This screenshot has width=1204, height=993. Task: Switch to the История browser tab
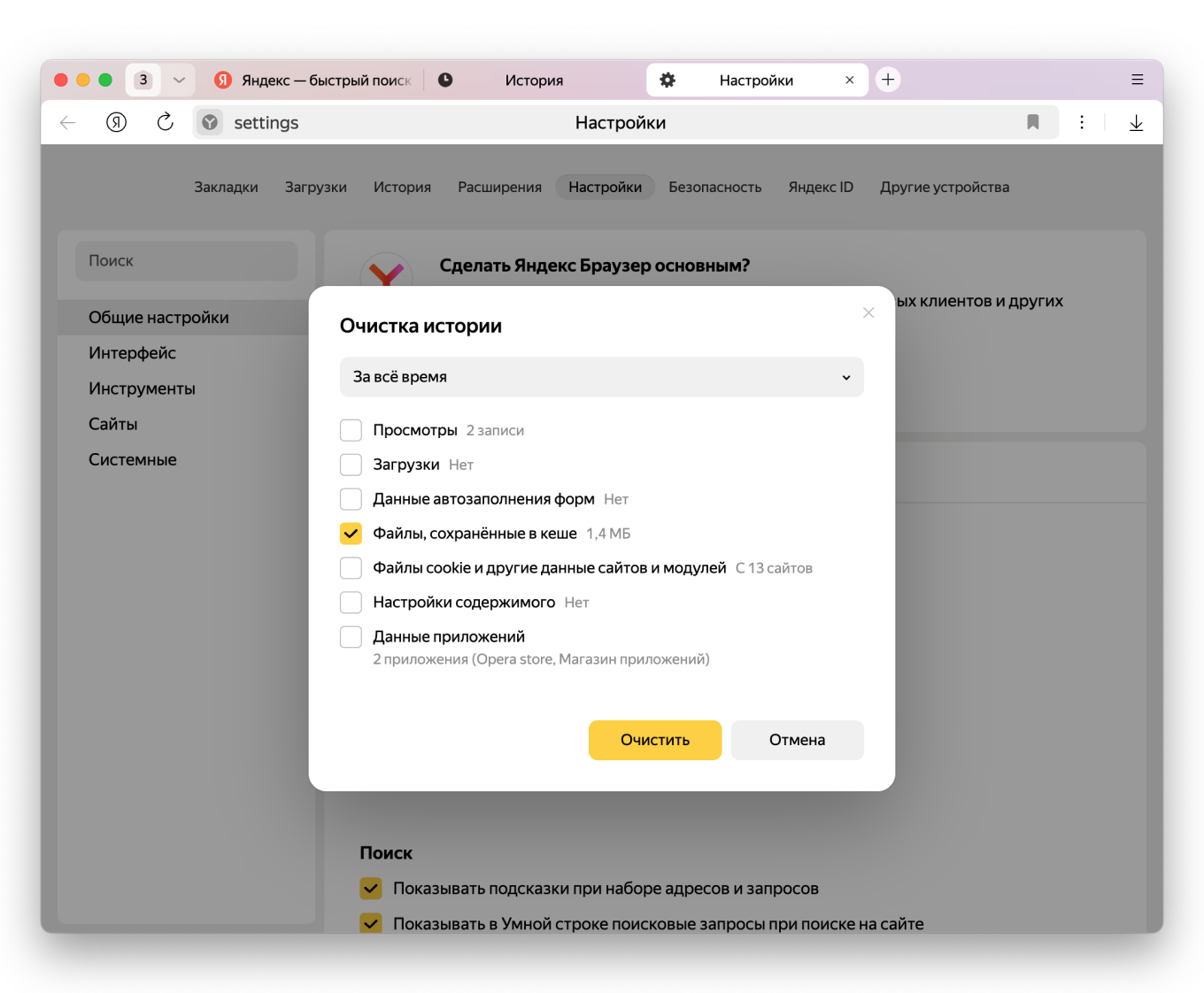534,81
